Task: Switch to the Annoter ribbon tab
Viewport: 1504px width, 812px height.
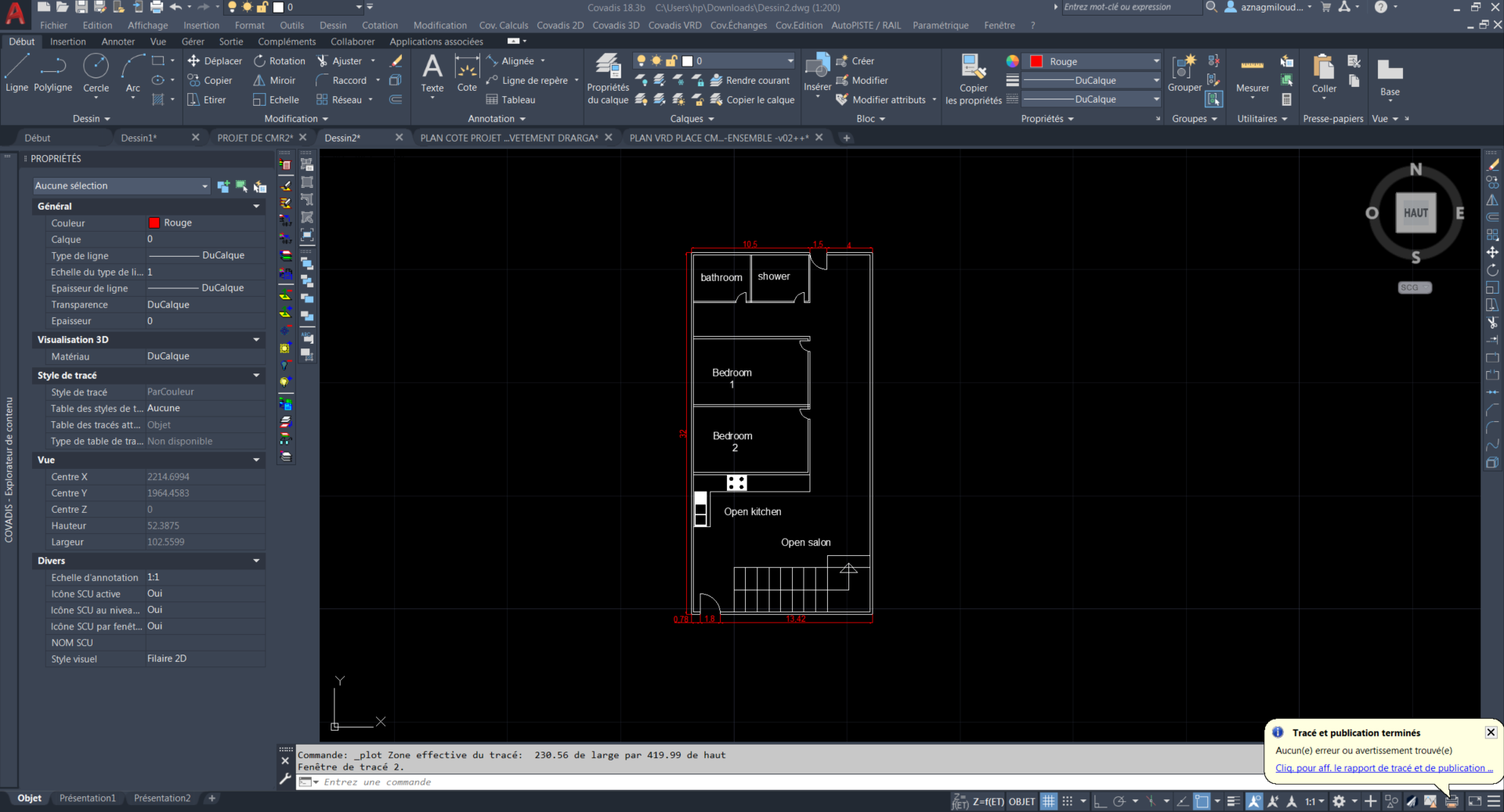Action: (x=118, y=42)
